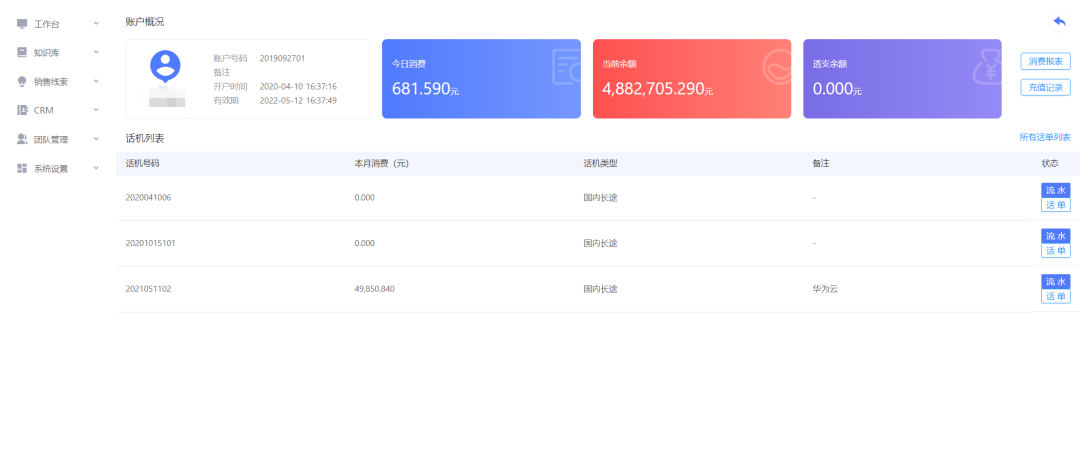This screenshot has height=462, width=1080.
Task: Click 开户时间 value 2020-04-10 16:37:16
Action: click(298, 87)
